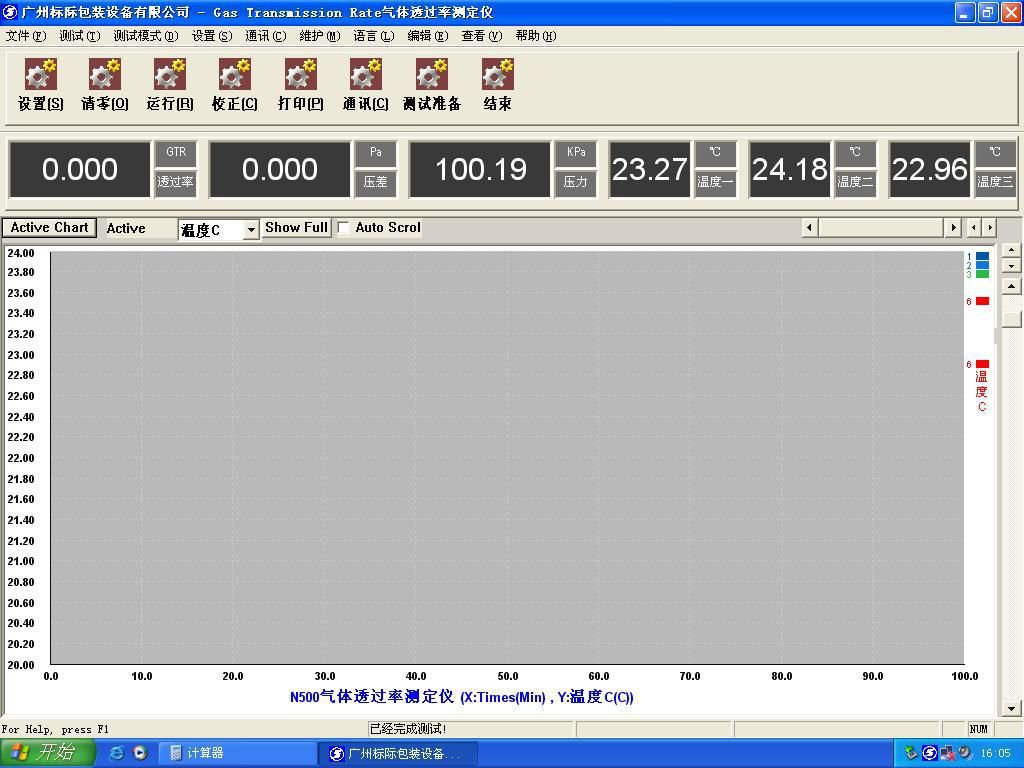The width and height of the screenshot is (1024, 768).
Task: Click the small left stepper arrow beside scrollbar
Action: click(974, 227)
